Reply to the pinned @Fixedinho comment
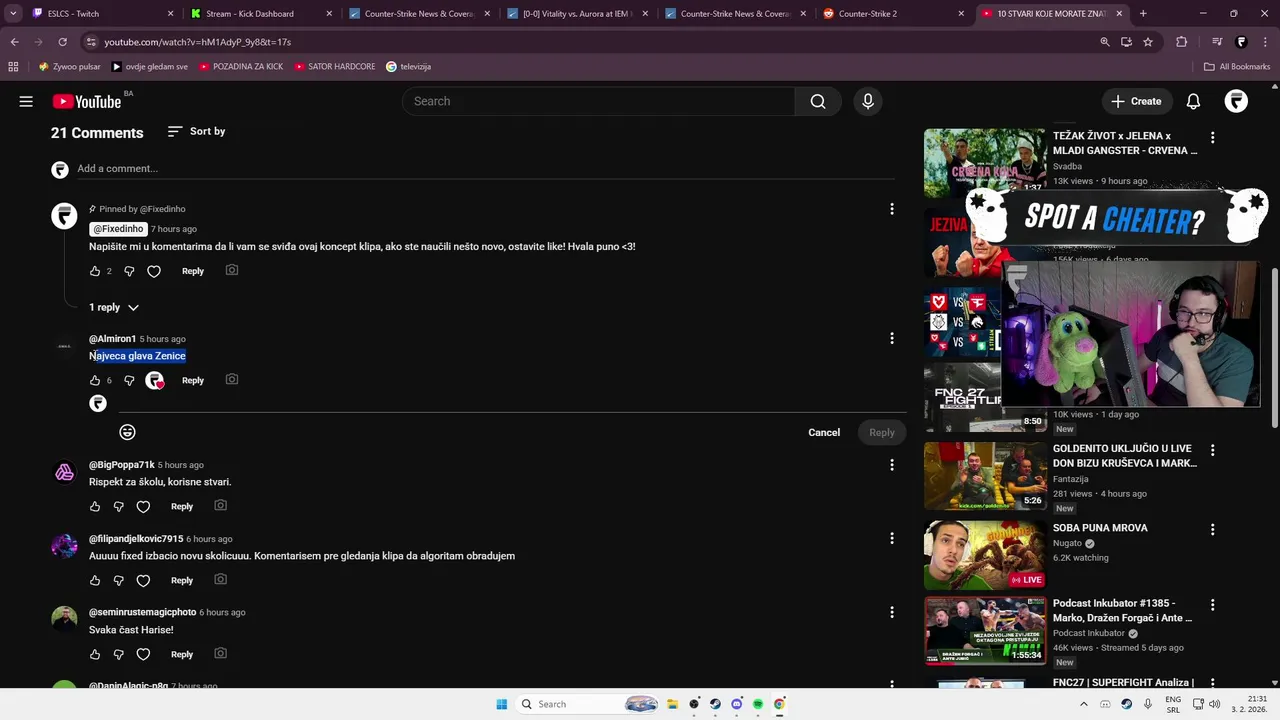The height and width of the screenshot is (720, 1280). click(x=193, y=271)
